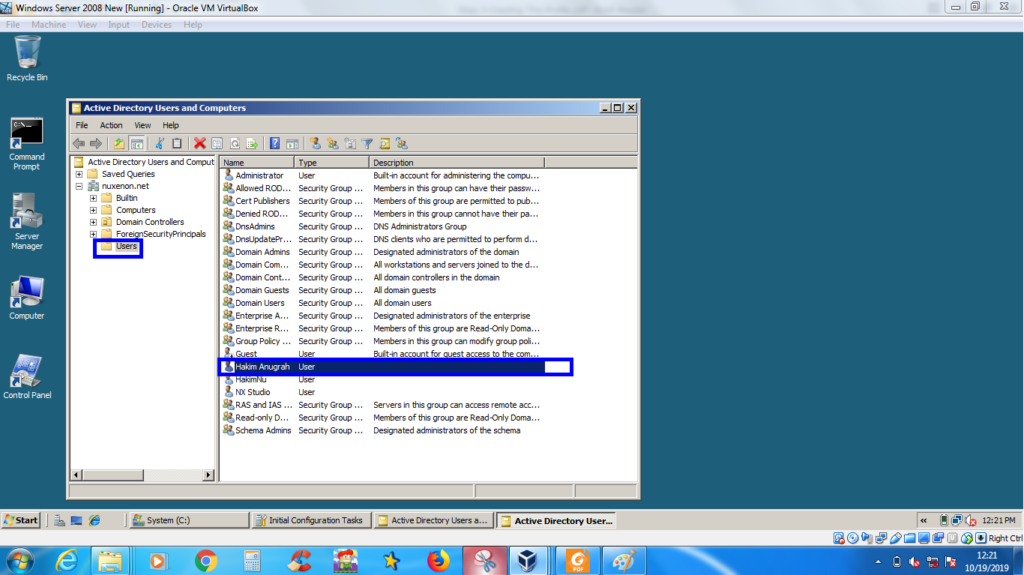
Task: Select the NX Studio user row
Action: [384, 392]
